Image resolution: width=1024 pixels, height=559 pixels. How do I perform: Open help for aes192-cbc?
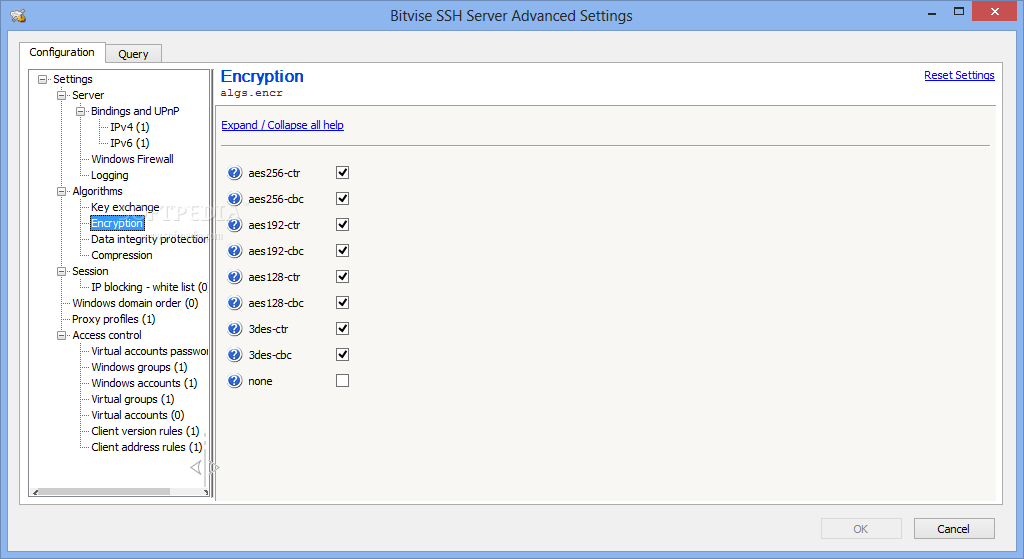pyautogui.click(x=234, y=251)
